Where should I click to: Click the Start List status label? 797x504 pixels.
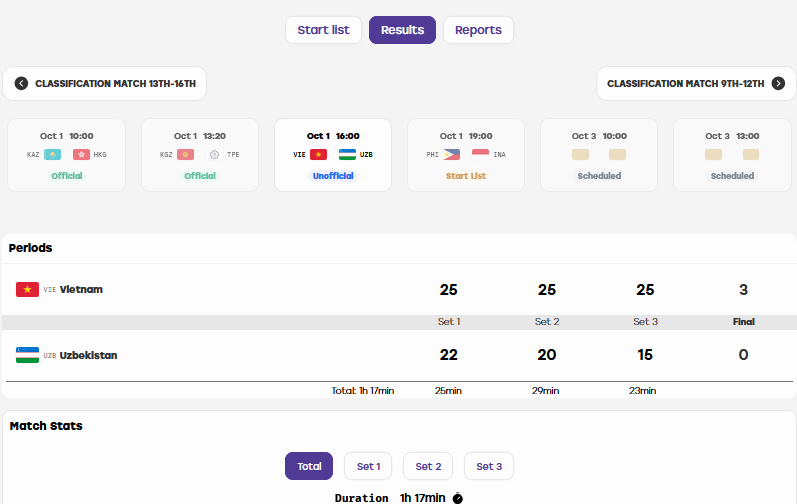(466, 176)
